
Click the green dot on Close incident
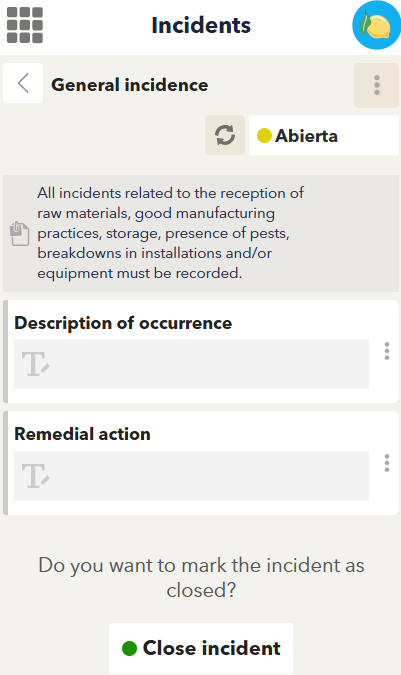[130, 648]
